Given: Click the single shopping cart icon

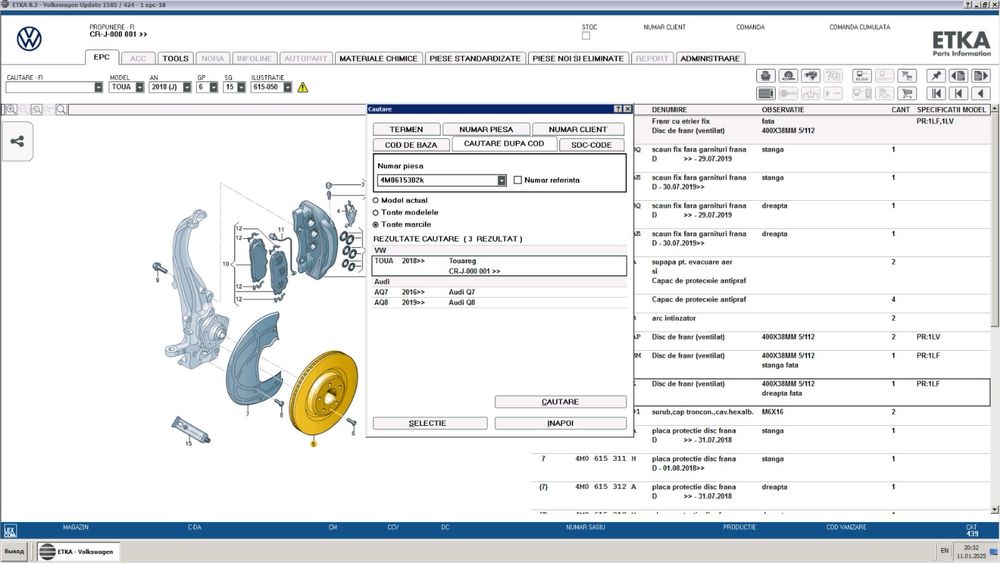Looking at the screenshot, I should point(906,93).
